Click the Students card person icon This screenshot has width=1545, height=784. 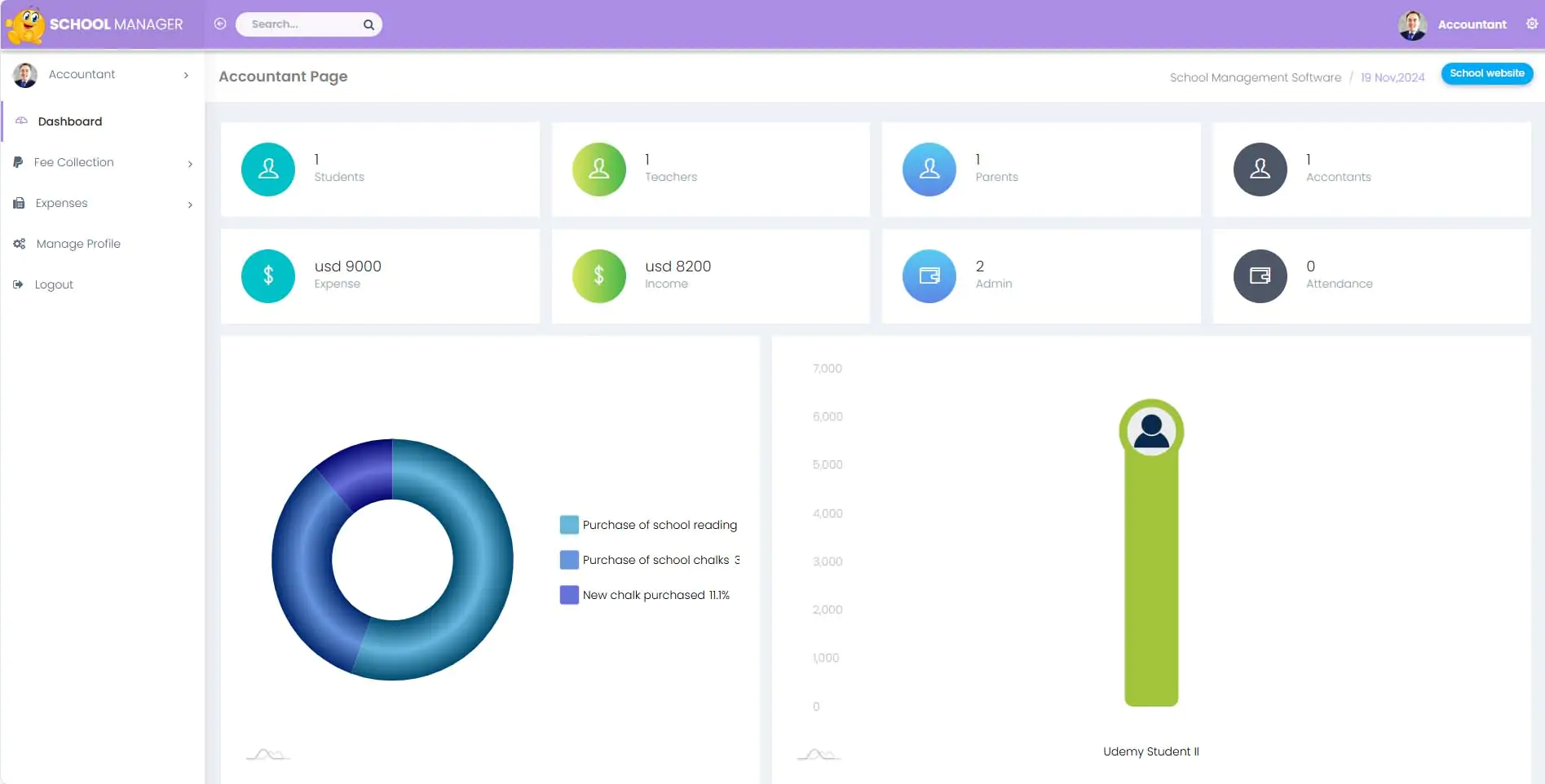pos(267,170)
